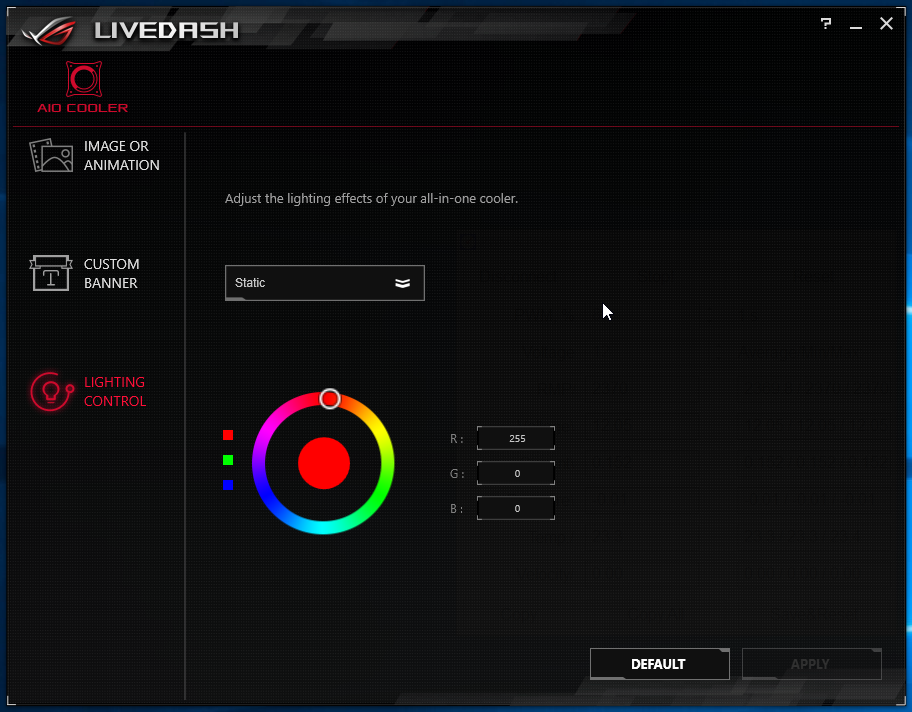Click the yellow area of the color ring
This screenshot has width=912, height=712.
(379, 430)
